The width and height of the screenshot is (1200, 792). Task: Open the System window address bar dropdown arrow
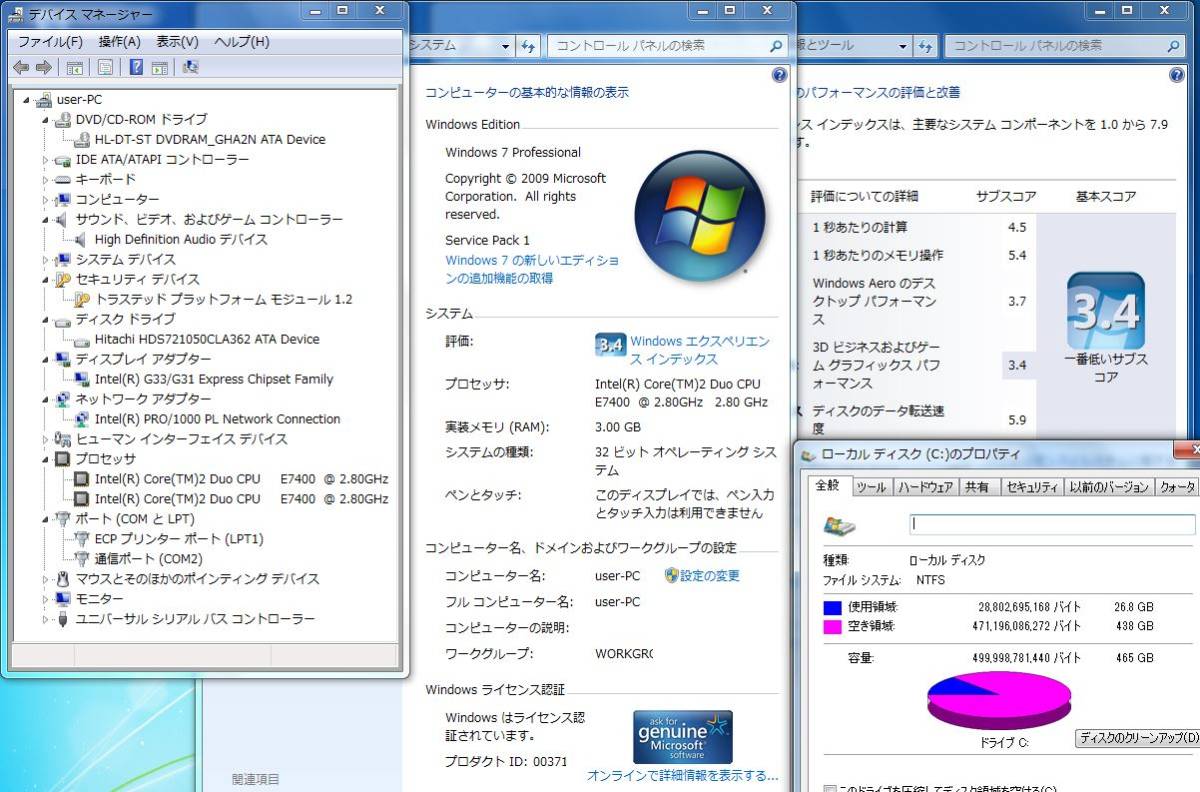[506, 46]
